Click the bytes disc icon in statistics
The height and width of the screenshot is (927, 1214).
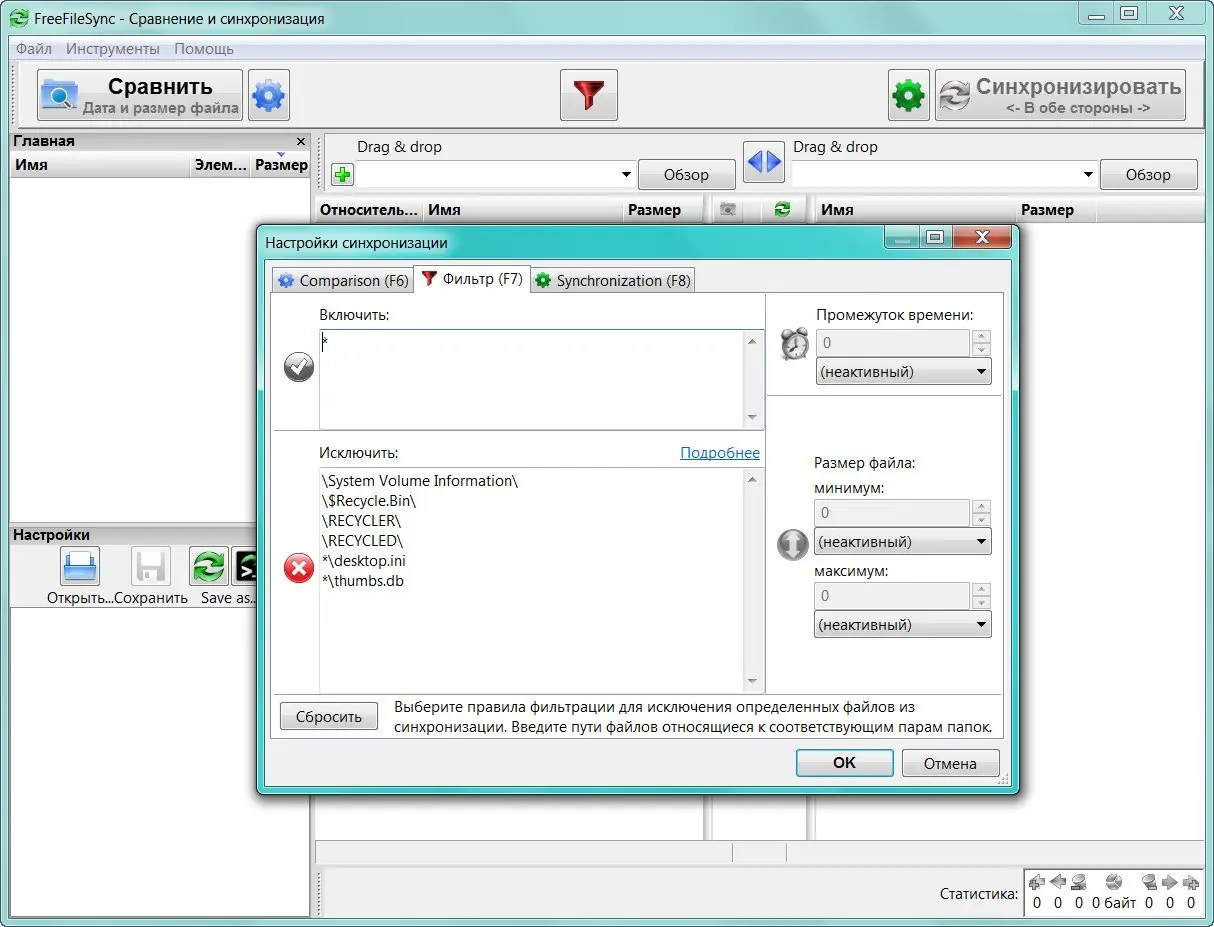coord(1115,882)
